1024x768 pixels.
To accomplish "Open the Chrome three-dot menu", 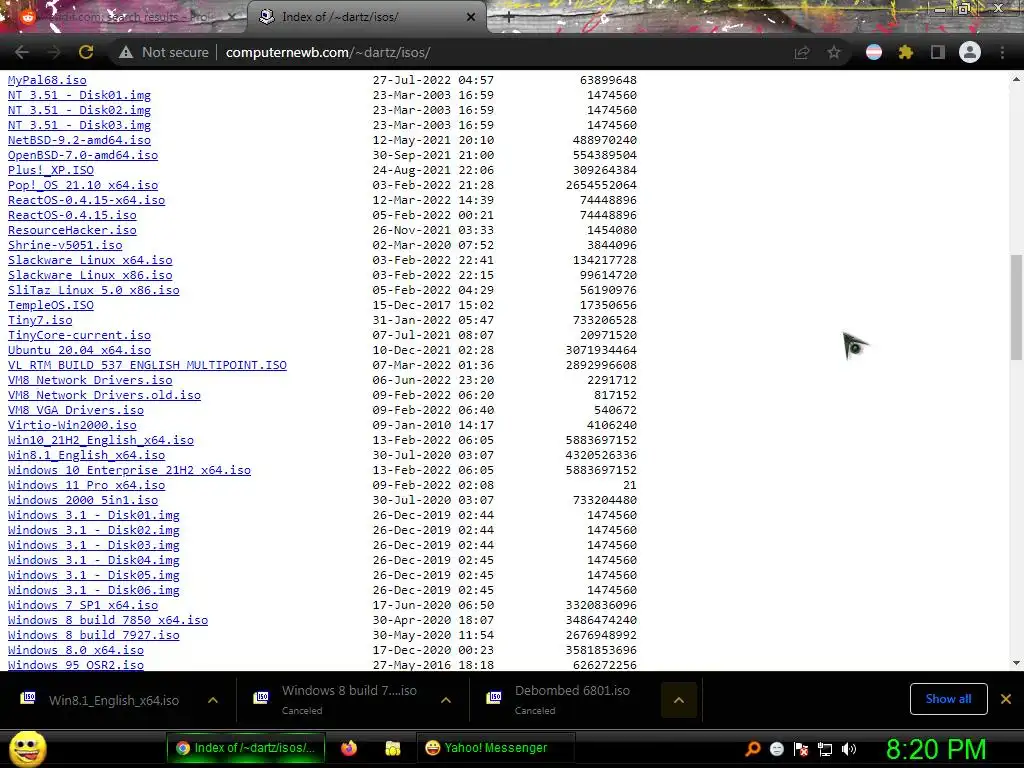I will coord(1002,52).
